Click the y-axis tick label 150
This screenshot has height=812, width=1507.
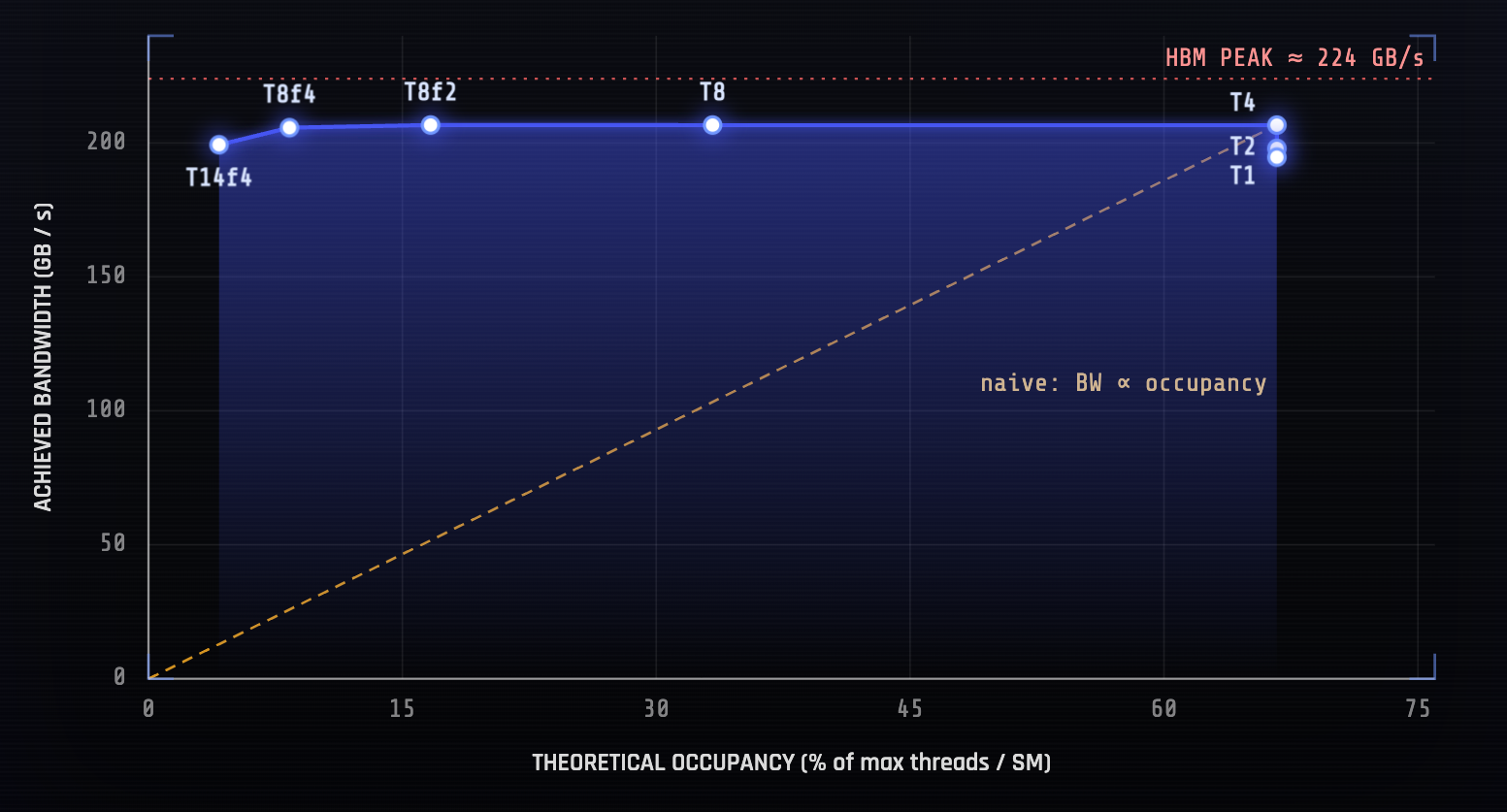[107, 276]
